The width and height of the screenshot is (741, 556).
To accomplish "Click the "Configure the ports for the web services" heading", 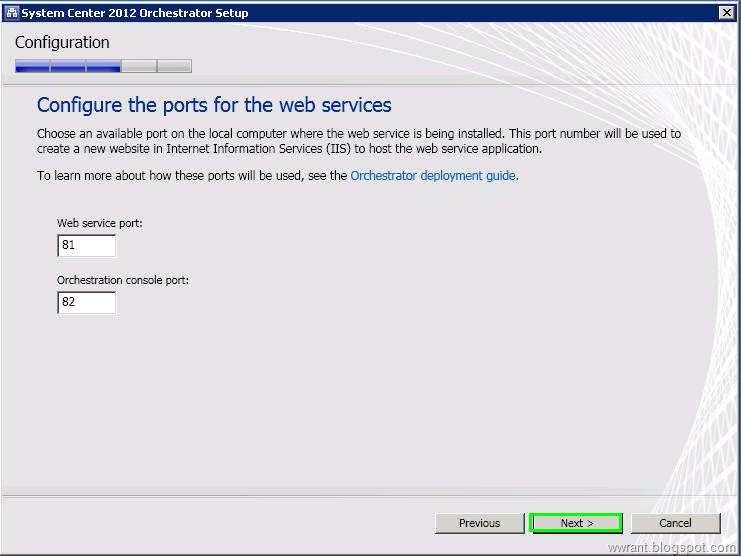I will point(214,105).
